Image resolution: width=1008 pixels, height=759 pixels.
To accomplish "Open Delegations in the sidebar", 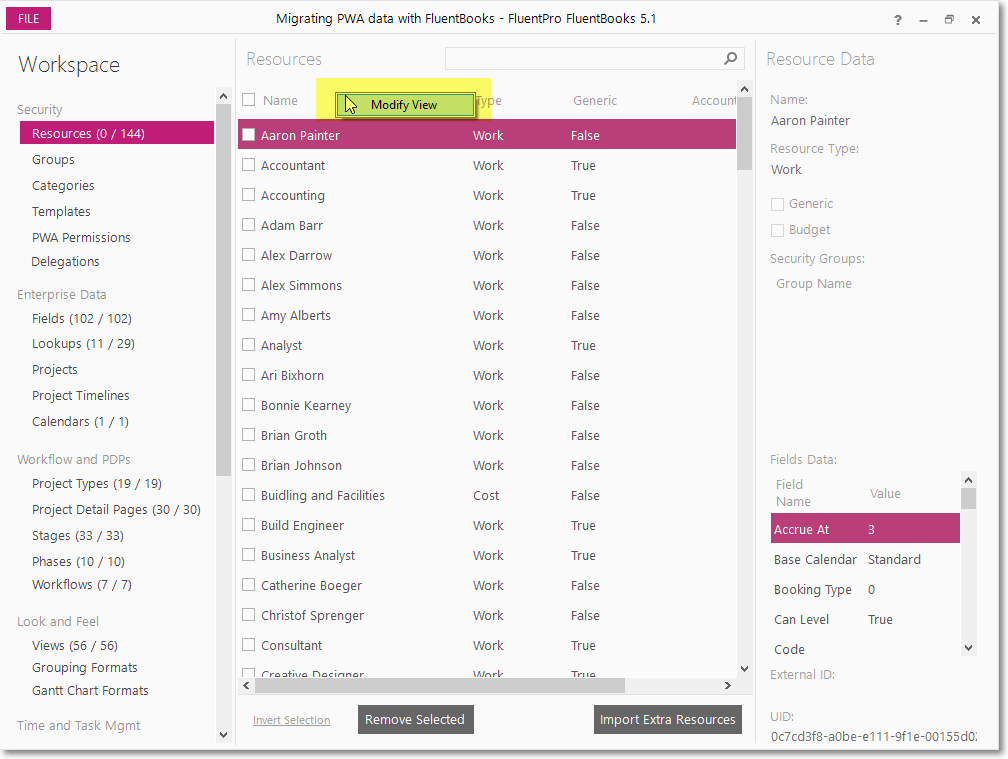I will (x=66, y=262).
